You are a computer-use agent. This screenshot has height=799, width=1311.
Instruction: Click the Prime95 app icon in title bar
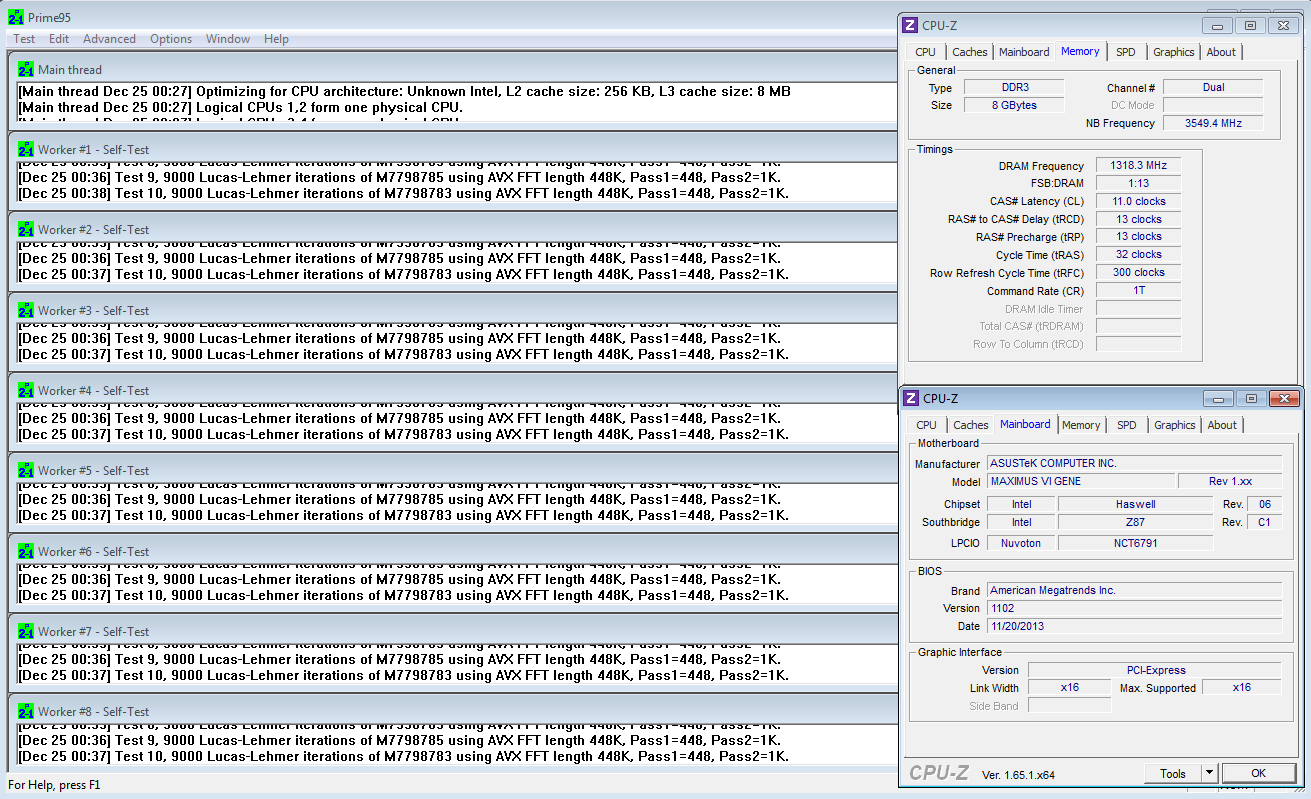(x=15, y=17)
